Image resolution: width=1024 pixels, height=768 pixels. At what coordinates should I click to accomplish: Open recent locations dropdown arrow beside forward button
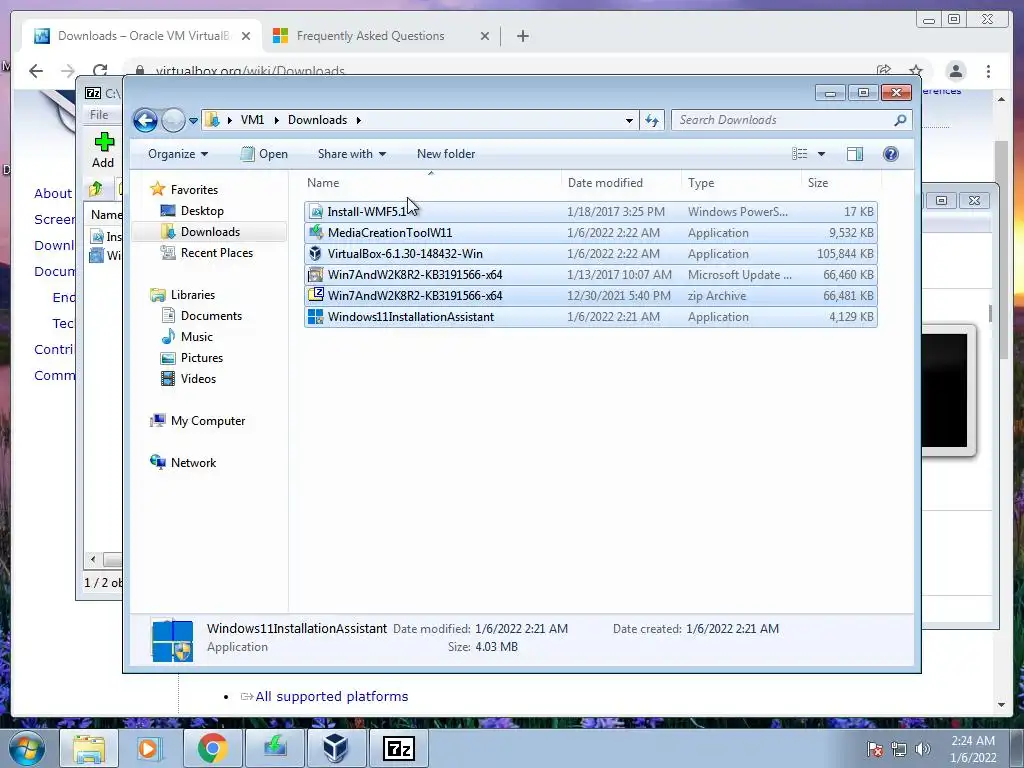(193, 121)
